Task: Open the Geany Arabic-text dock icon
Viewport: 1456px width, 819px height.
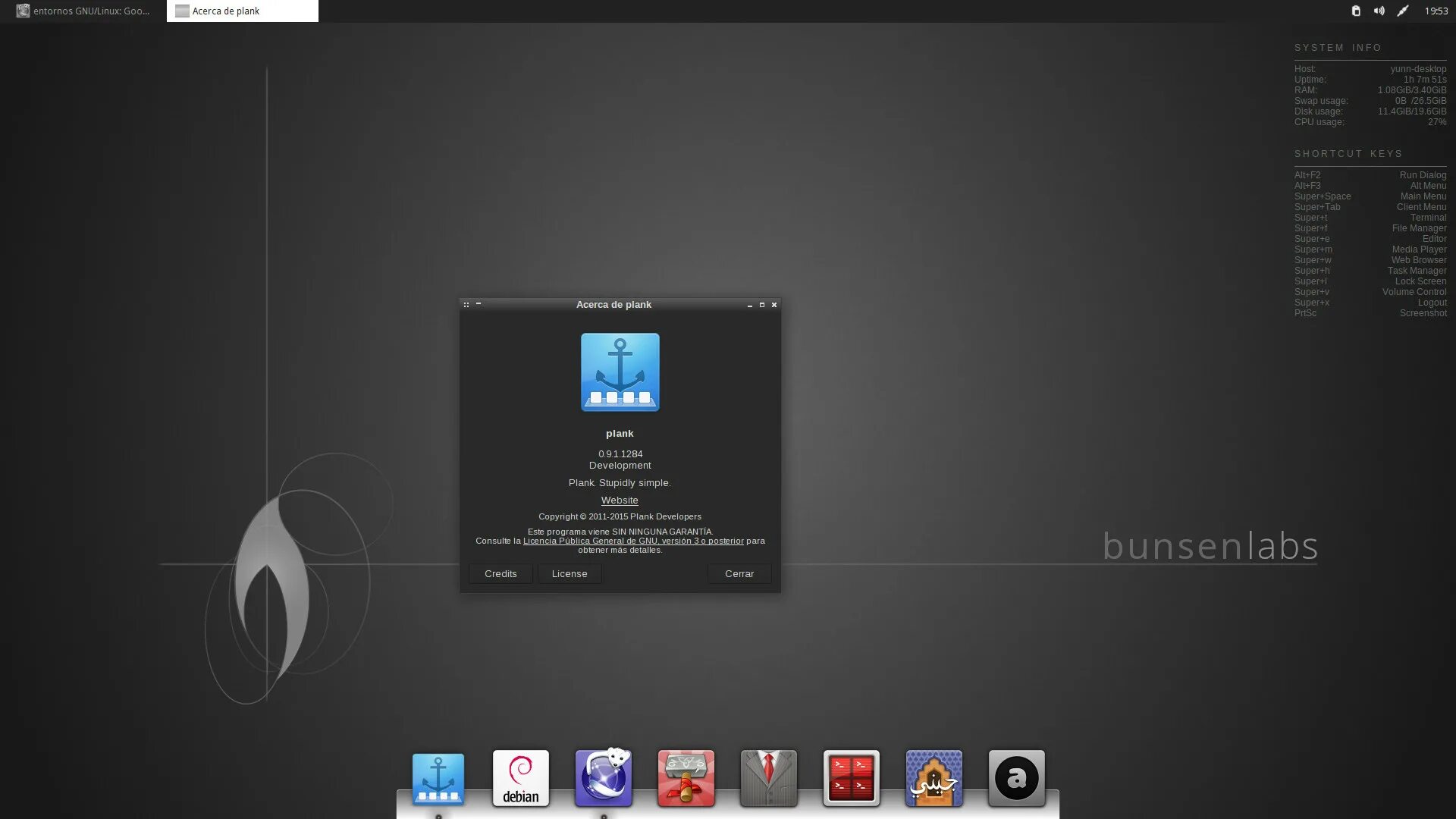Action: coord(934,779)
